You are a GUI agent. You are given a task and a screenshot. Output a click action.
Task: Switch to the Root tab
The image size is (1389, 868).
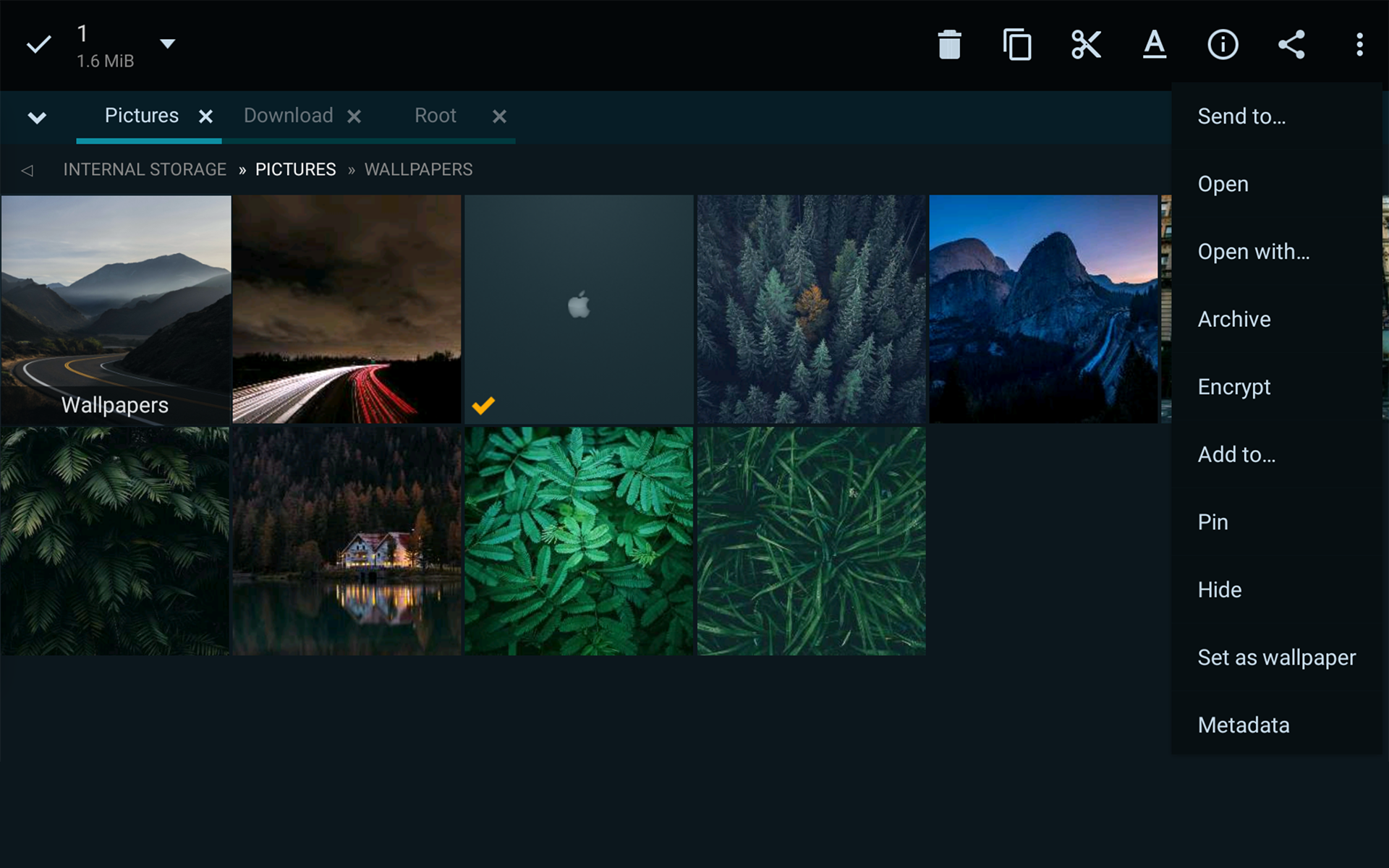435,116
